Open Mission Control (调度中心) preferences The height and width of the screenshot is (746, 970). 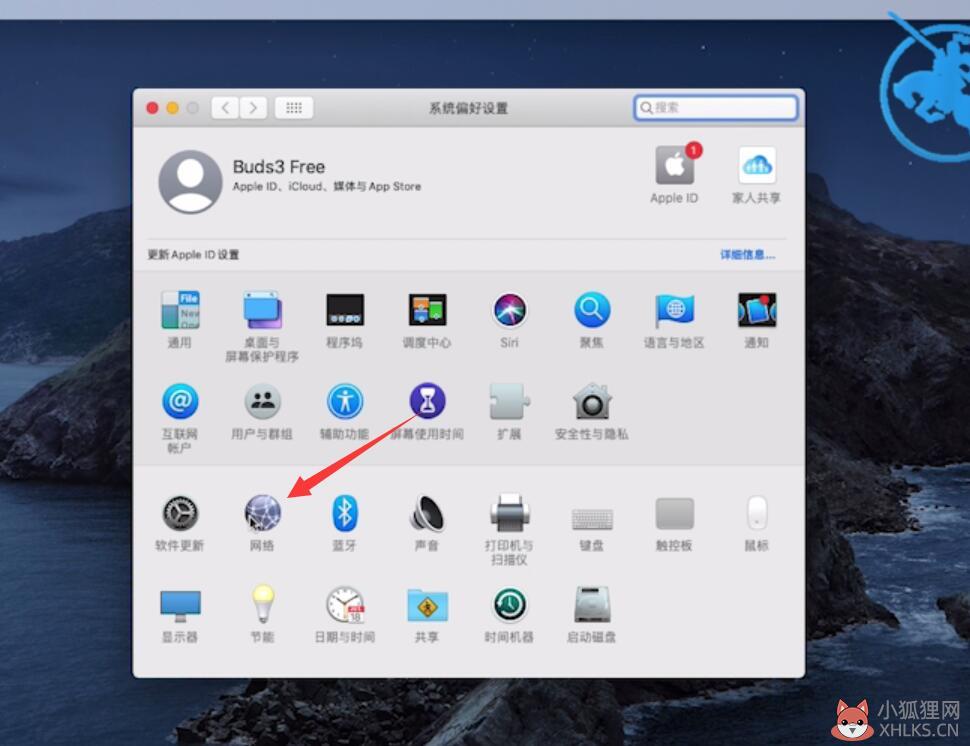tap(427, 310)
